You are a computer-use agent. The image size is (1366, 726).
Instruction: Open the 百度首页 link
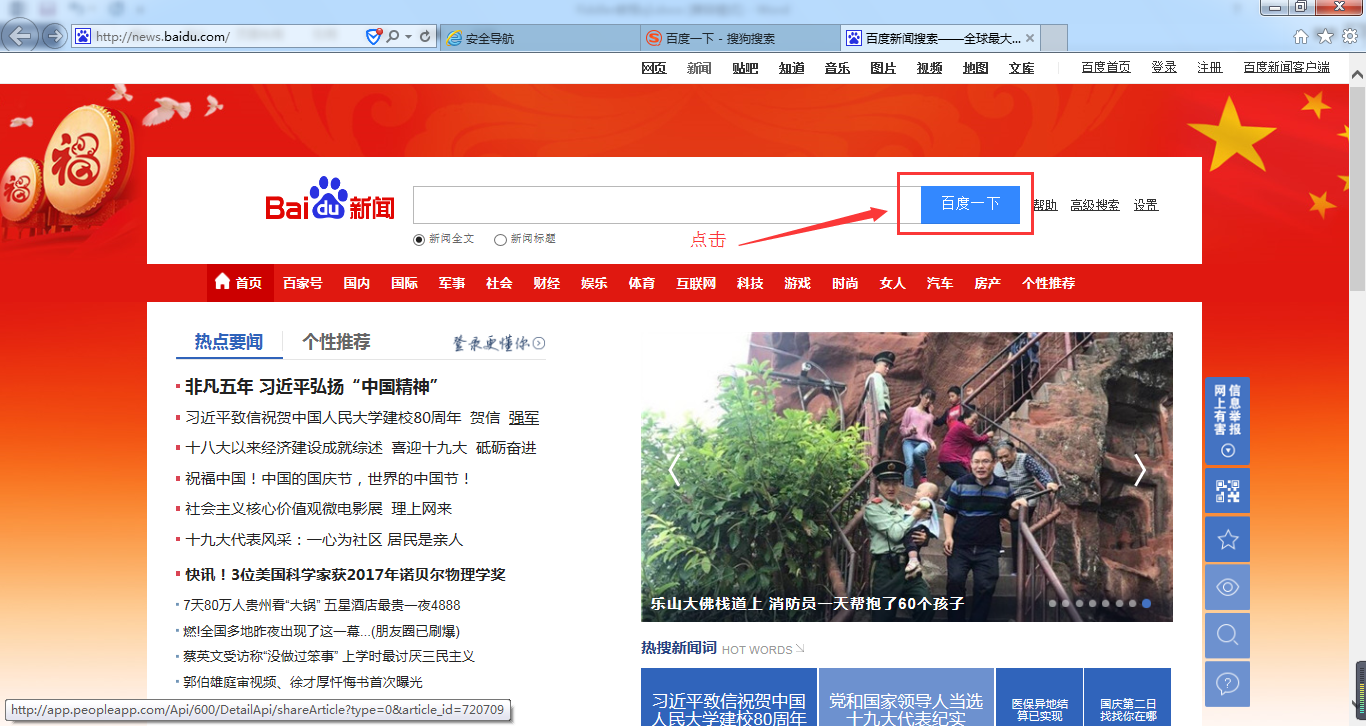pyautogui.click(x=1106, y=67)
